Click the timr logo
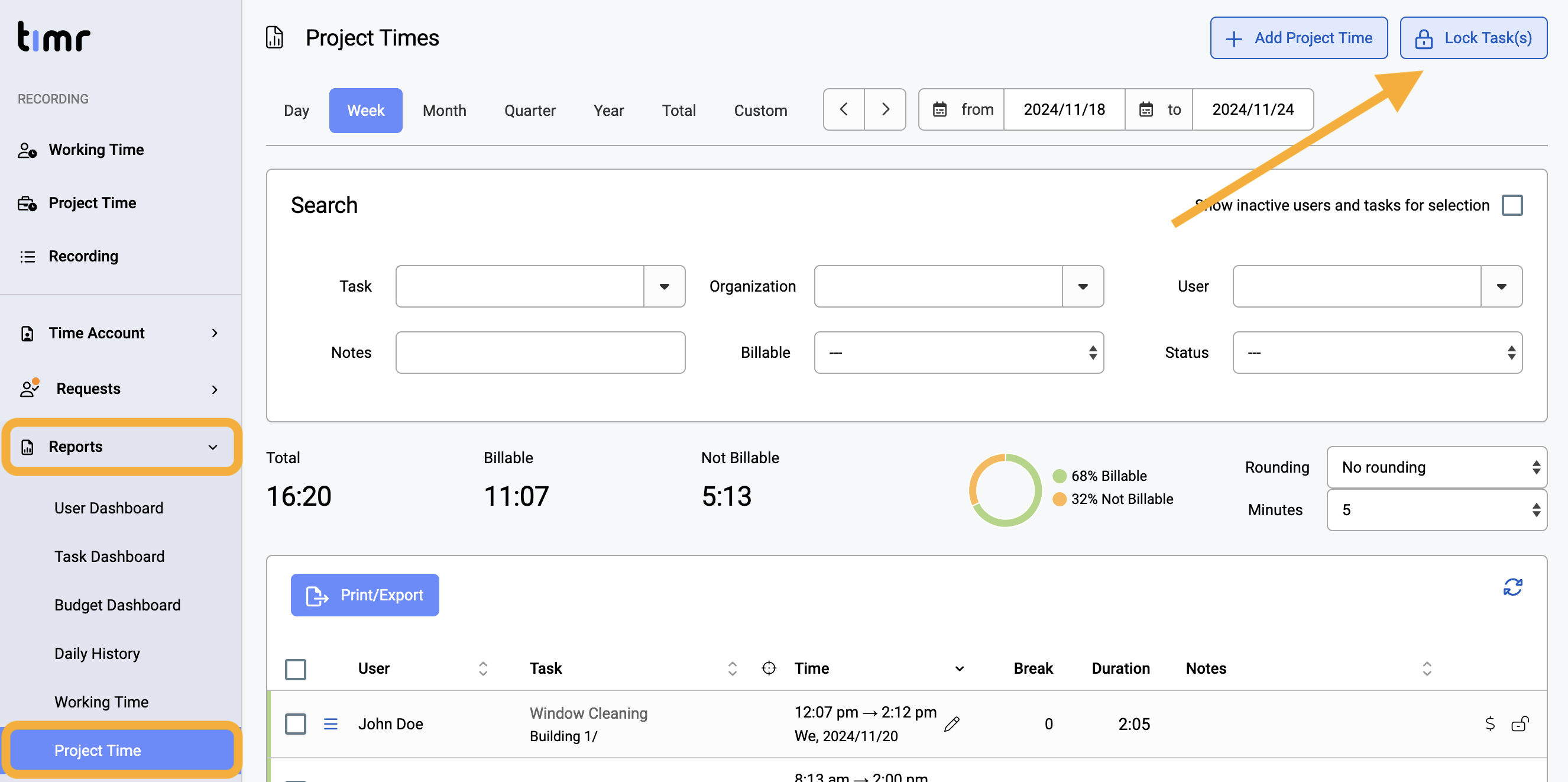Viewport: 1568px width, 782px height. pyautogui.click(x=54, y=37)
